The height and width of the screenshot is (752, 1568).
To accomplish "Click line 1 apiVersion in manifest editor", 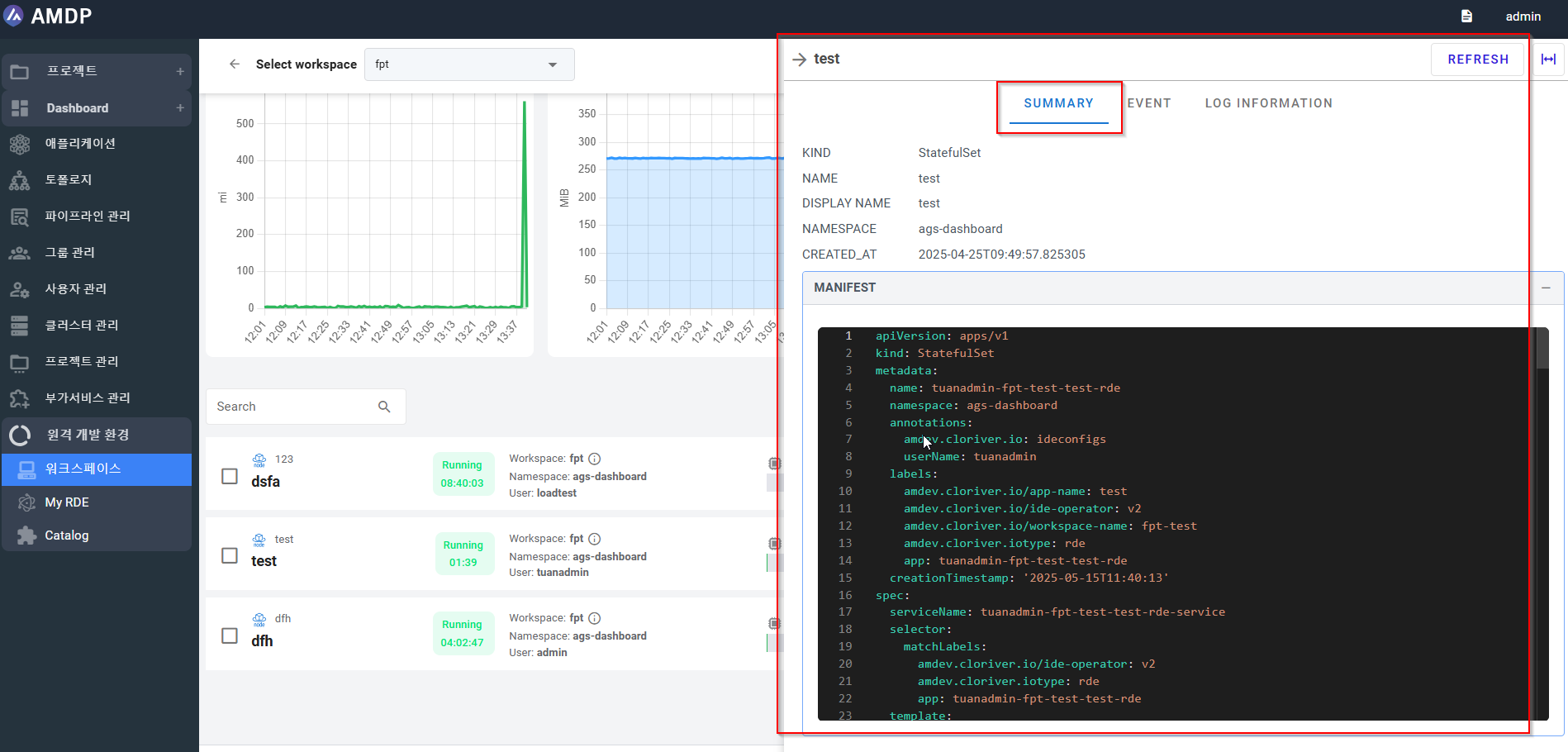I will coord(941,336).
